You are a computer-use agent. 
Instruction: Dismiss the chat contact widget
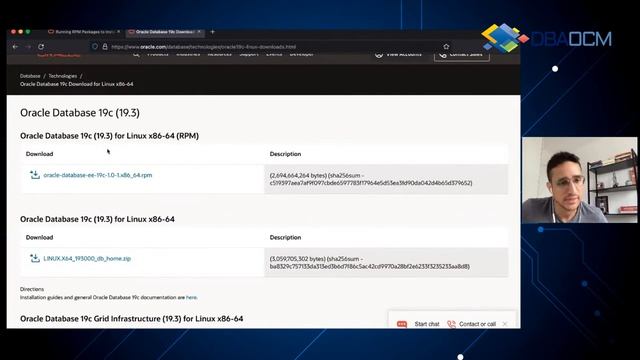505,324
